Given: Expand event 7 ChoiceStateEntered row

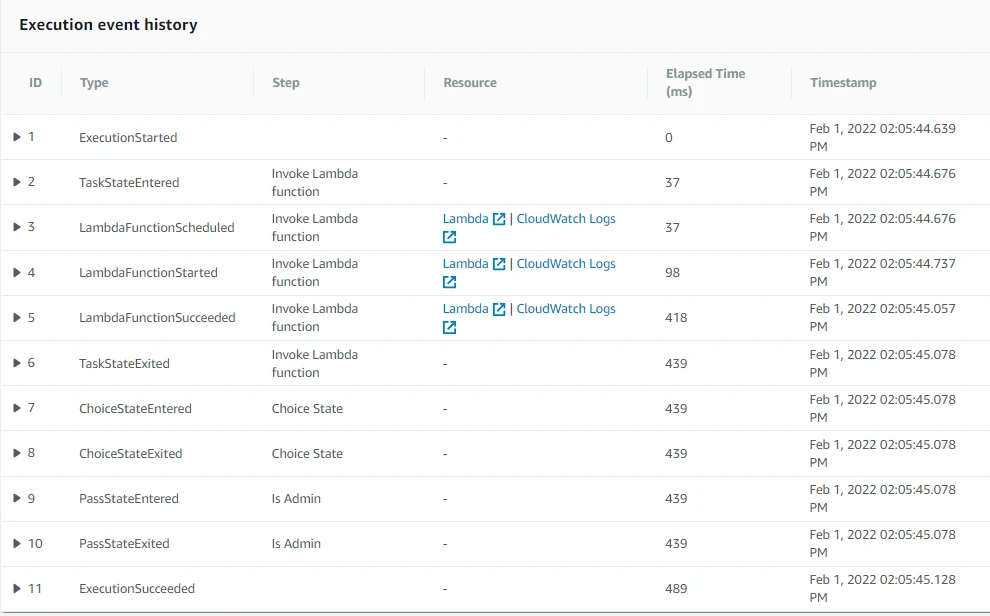Looking at the screenshot, I should (17, 408).
